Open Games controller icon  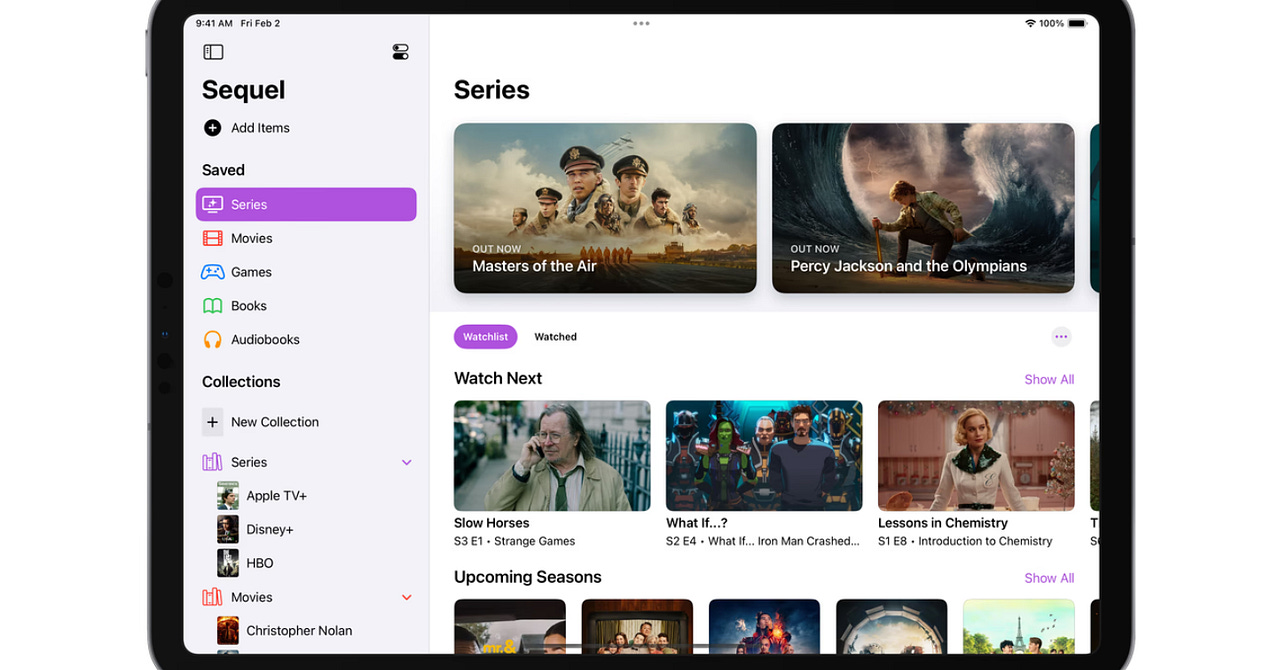tap(212, 272)
